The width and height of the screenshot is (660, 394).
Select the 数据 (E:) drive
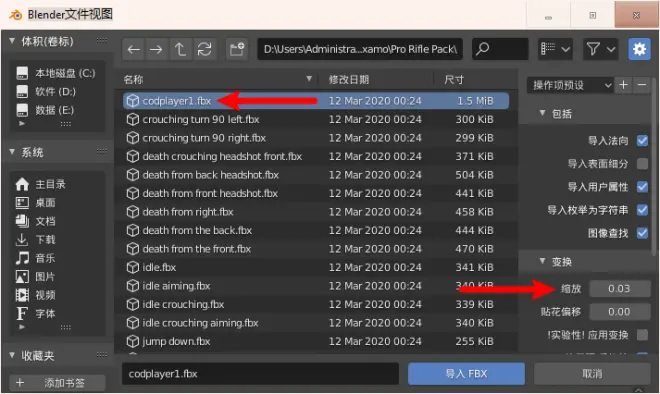[57, 110]
